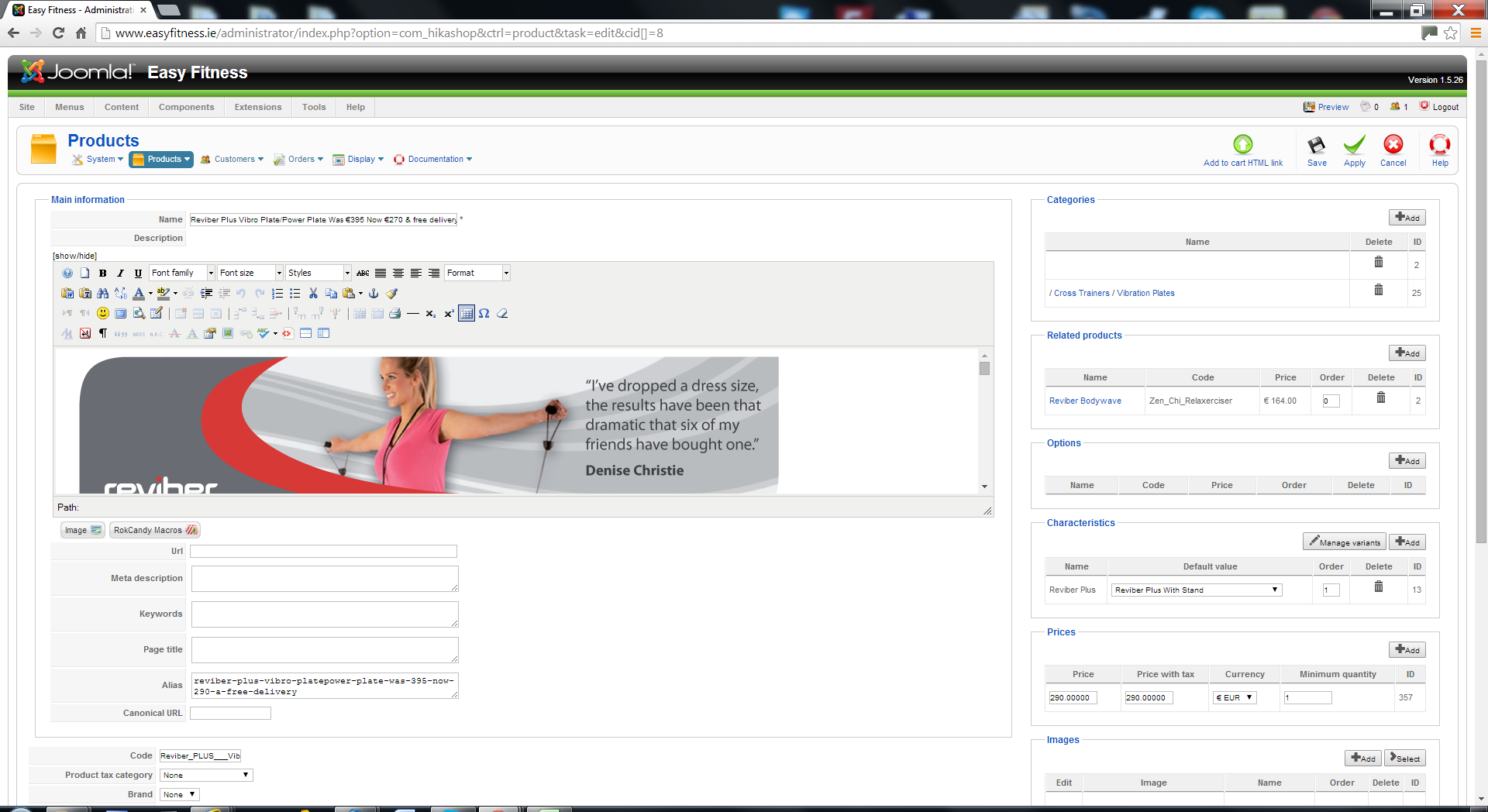Expand the HikaShop System menu
Image resolution: width=1488 pixels, height=812 pixels.
tap(98, 160)
